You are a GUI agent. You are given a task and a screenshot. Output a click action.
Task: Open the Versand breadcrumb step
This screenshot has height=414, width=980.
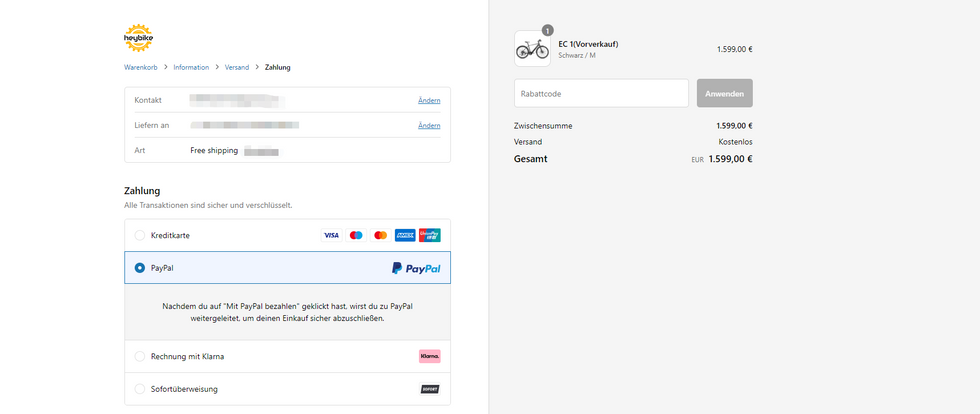pyautogui.click(x=237, y=67)
